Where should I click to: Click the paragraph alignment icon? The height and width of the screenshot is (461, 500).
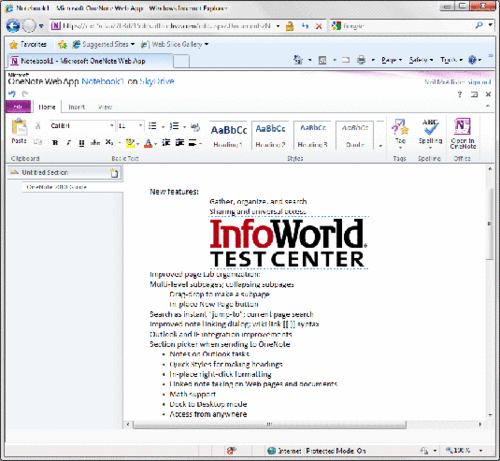pyautogui.click(x=193, y=143)
